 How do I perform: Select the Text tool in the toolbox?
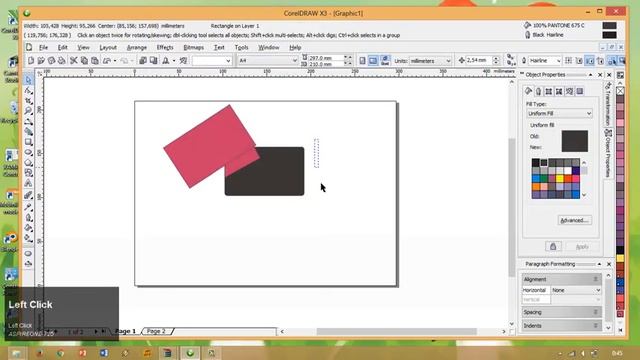pyautogui.click(x=28, y=183)
